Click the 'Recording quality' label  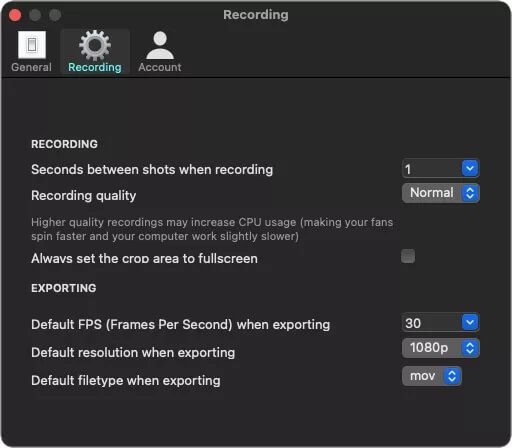coord(84,195)
